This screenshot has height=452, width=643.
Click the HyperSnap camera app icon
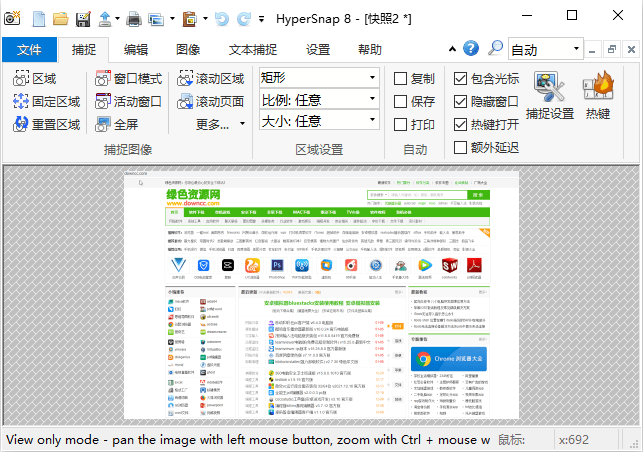(12, 18)
